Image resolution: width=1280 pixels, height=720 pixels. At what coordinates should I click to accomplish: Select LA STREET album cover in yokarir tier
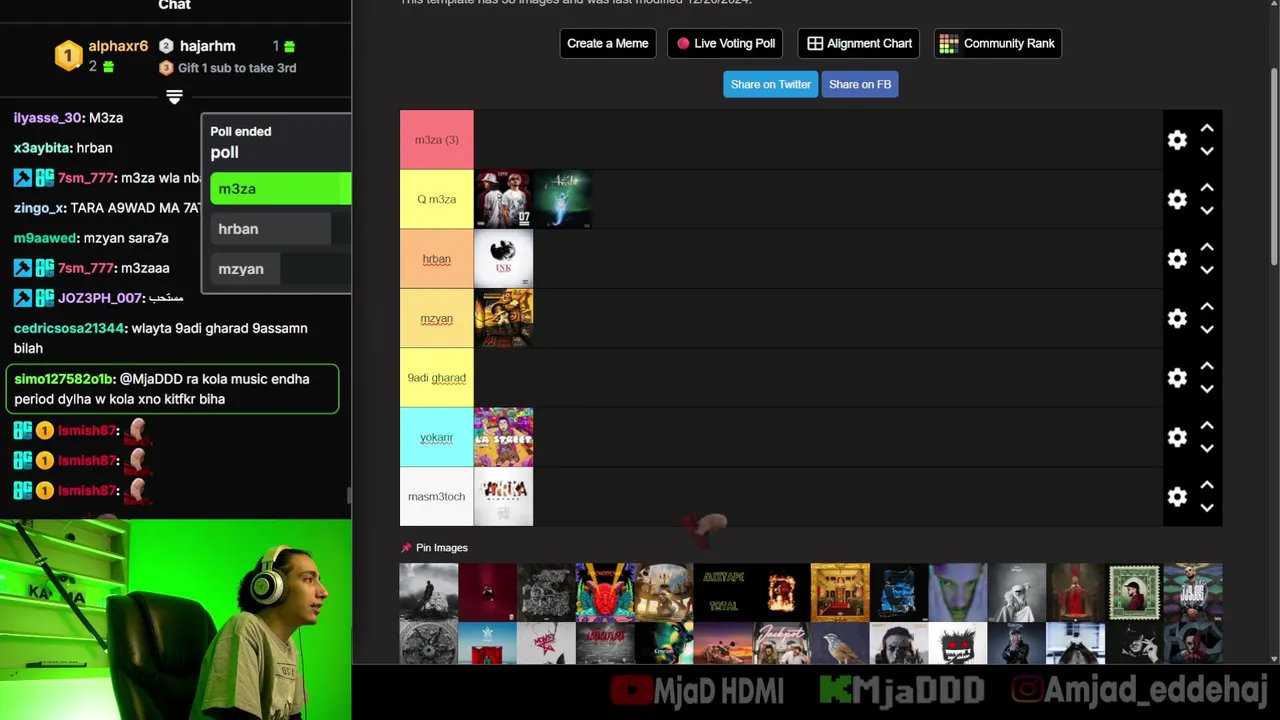tap(503, 437)
